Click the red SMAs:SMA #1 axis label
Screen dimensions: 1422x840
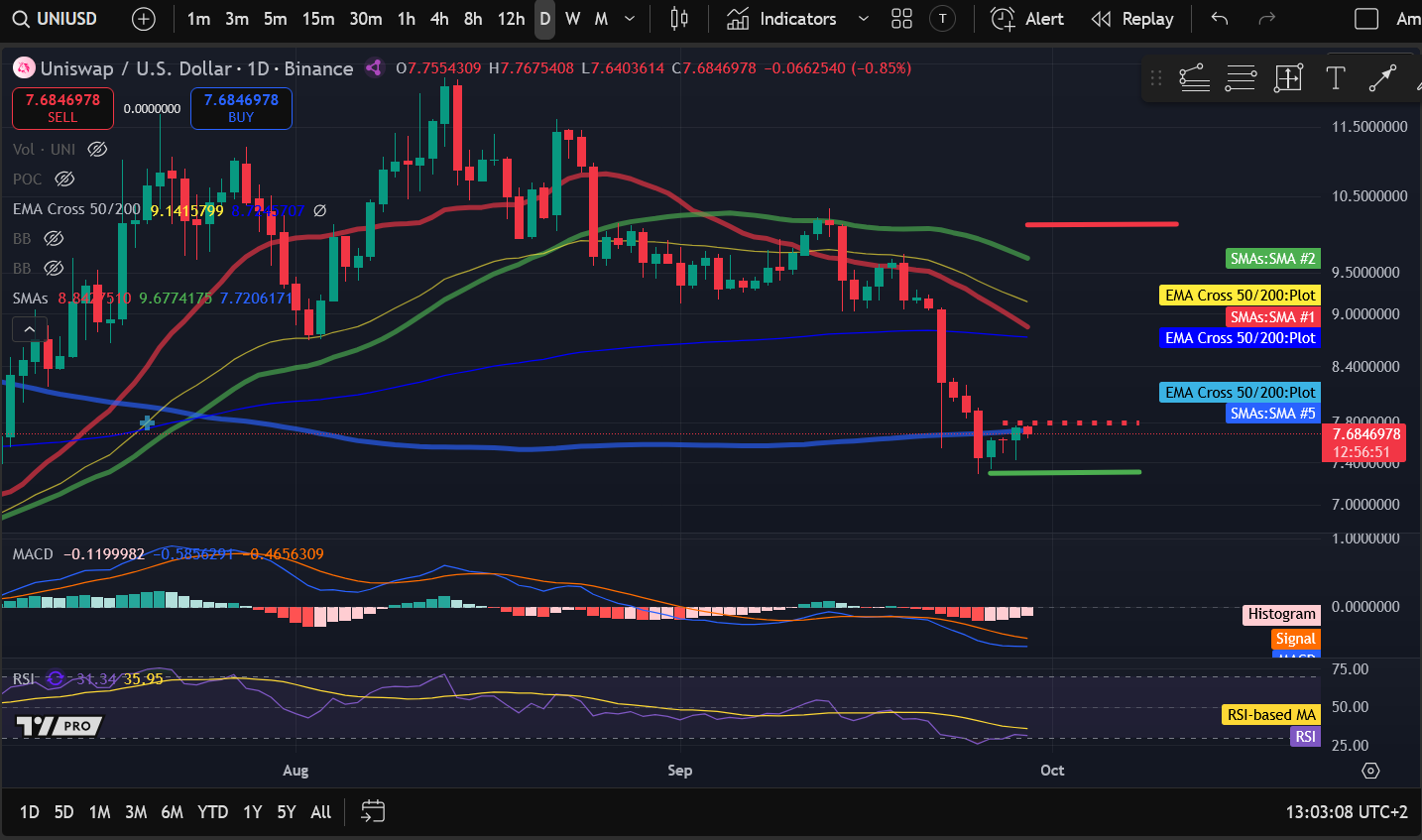[x=1273, y=317]
